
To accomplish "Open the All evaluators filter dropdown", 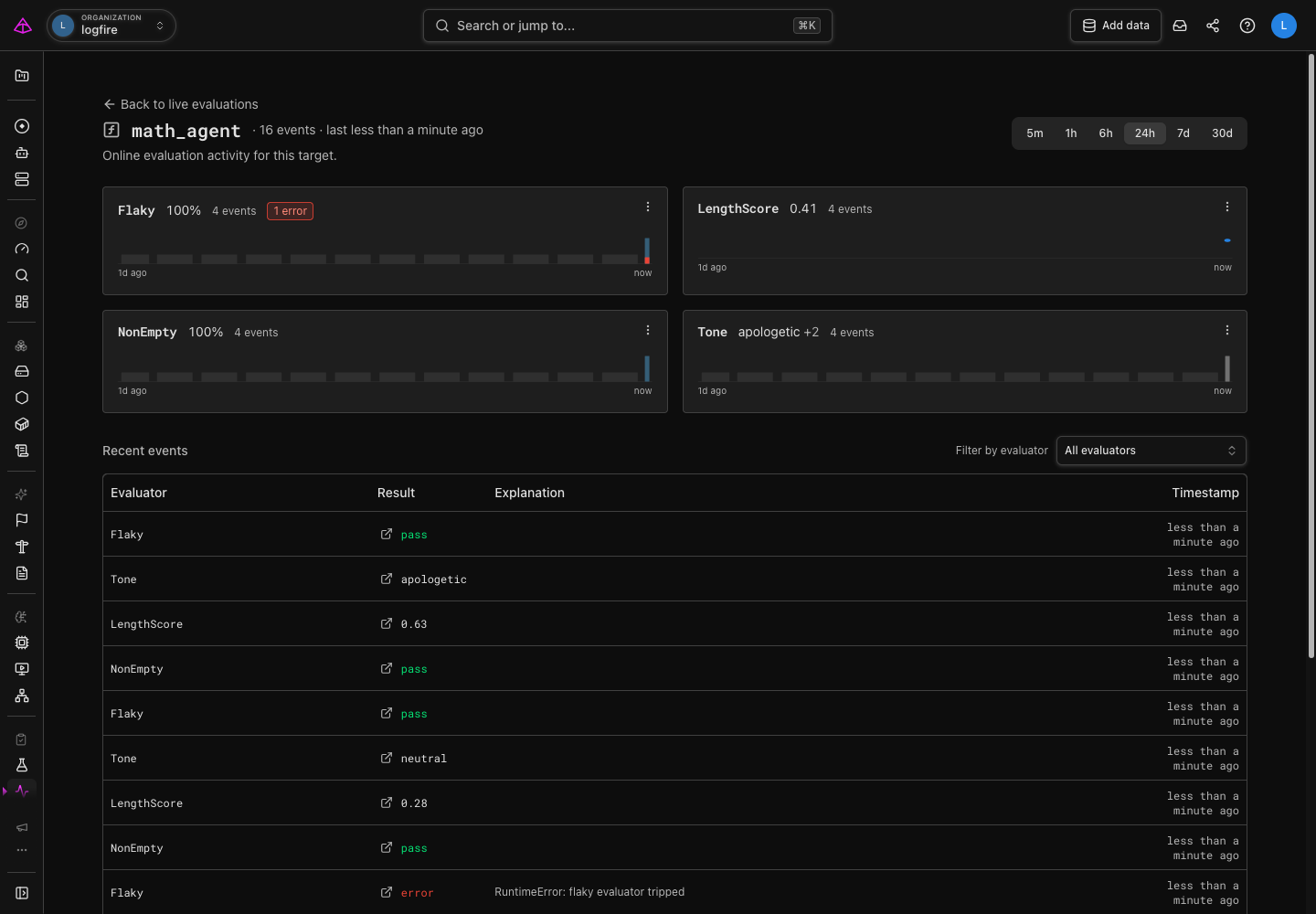I will 1151,451.
